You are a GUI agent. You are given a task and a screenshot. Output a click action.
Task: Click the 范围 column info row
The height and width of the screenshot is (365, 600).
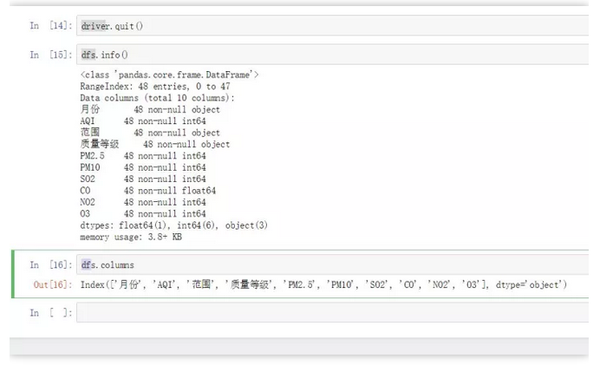150,132
